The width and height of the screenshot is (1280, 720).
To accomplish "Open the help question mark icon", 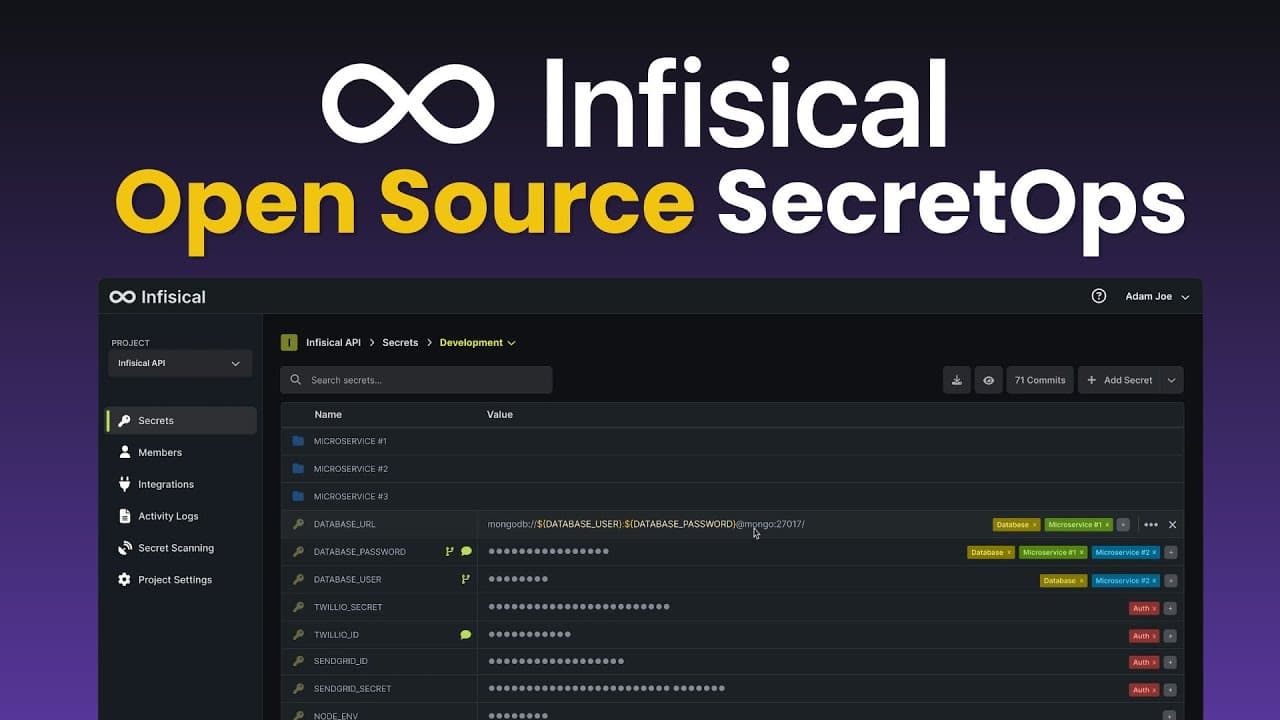I will (x=1098, y=296).
